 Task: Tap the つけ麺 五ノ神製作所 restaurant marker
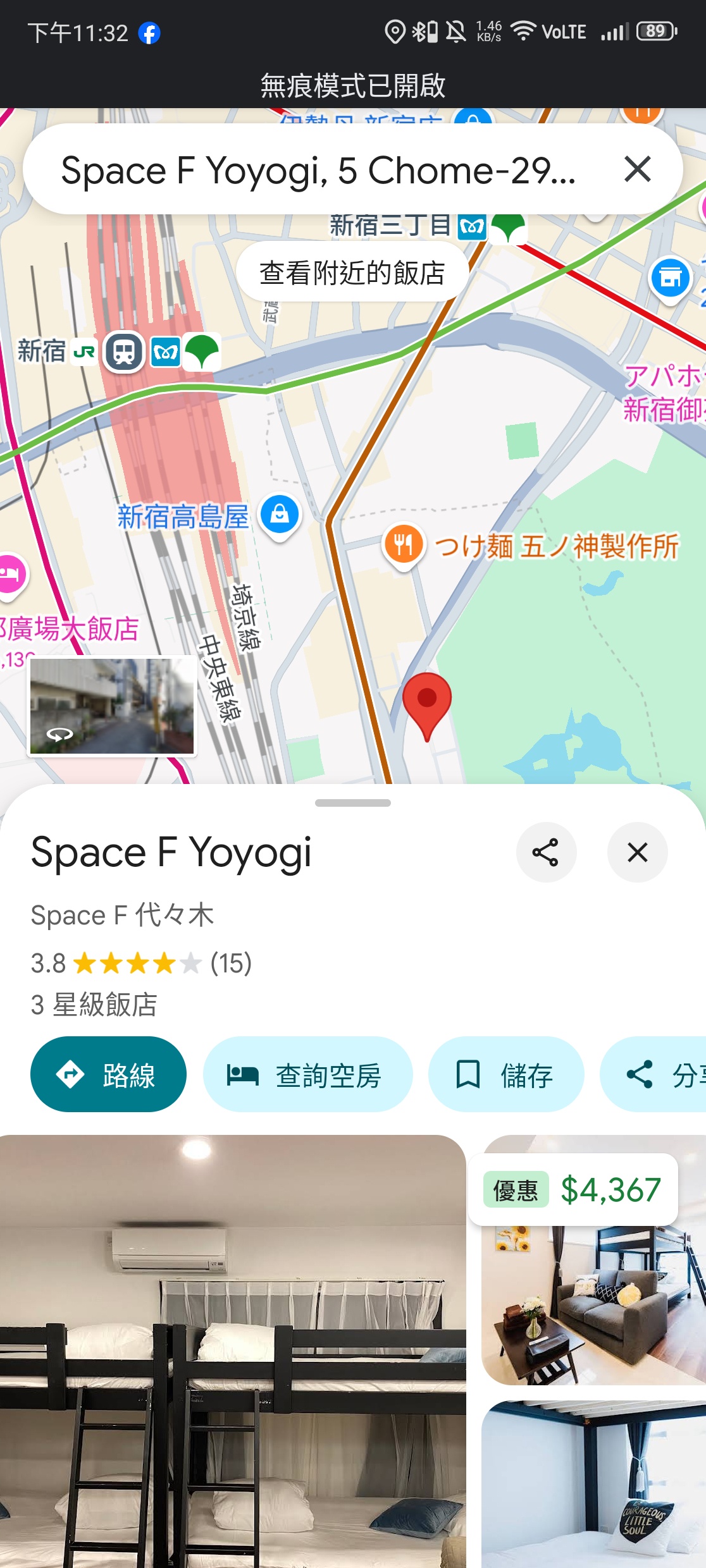pos(404,546)
